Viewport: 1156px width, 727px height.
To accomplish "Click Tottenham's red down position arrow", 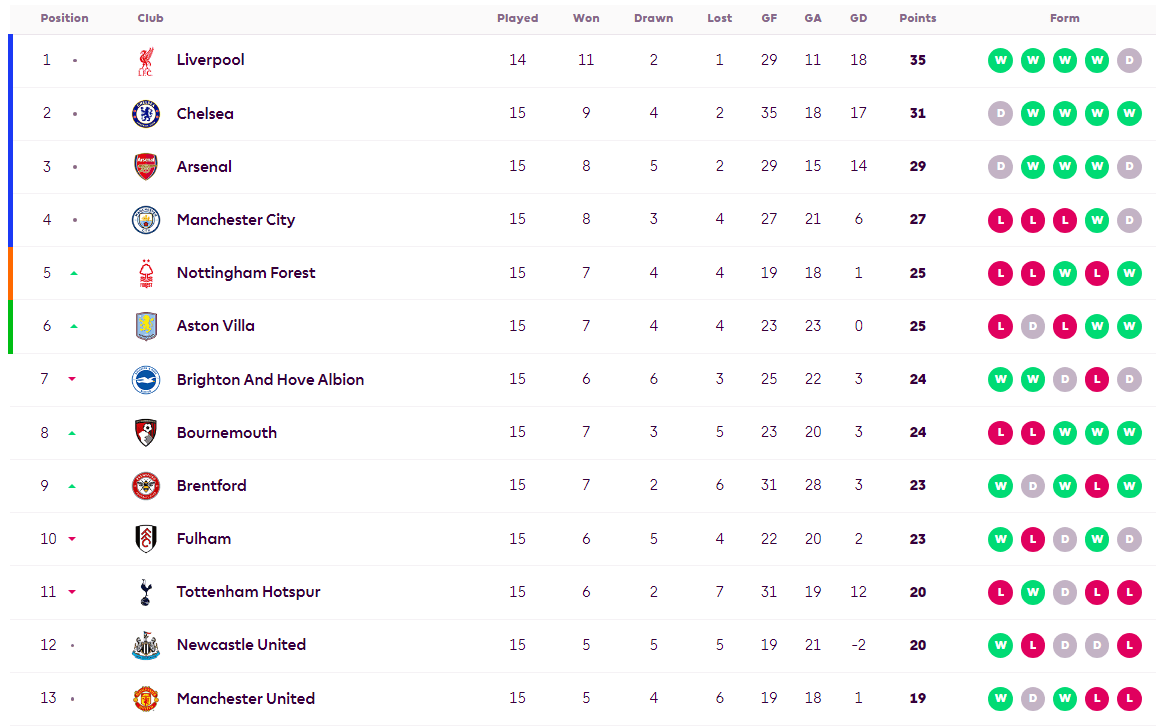I will 72,592.
